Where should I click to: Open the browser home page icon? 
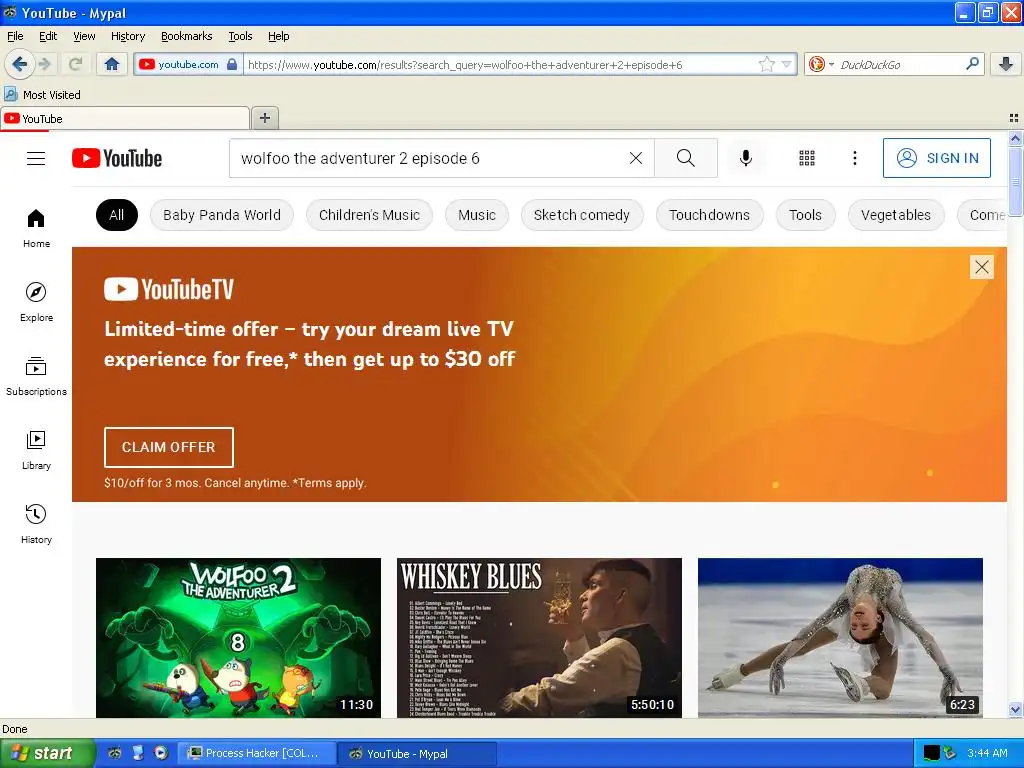[112, 64]
